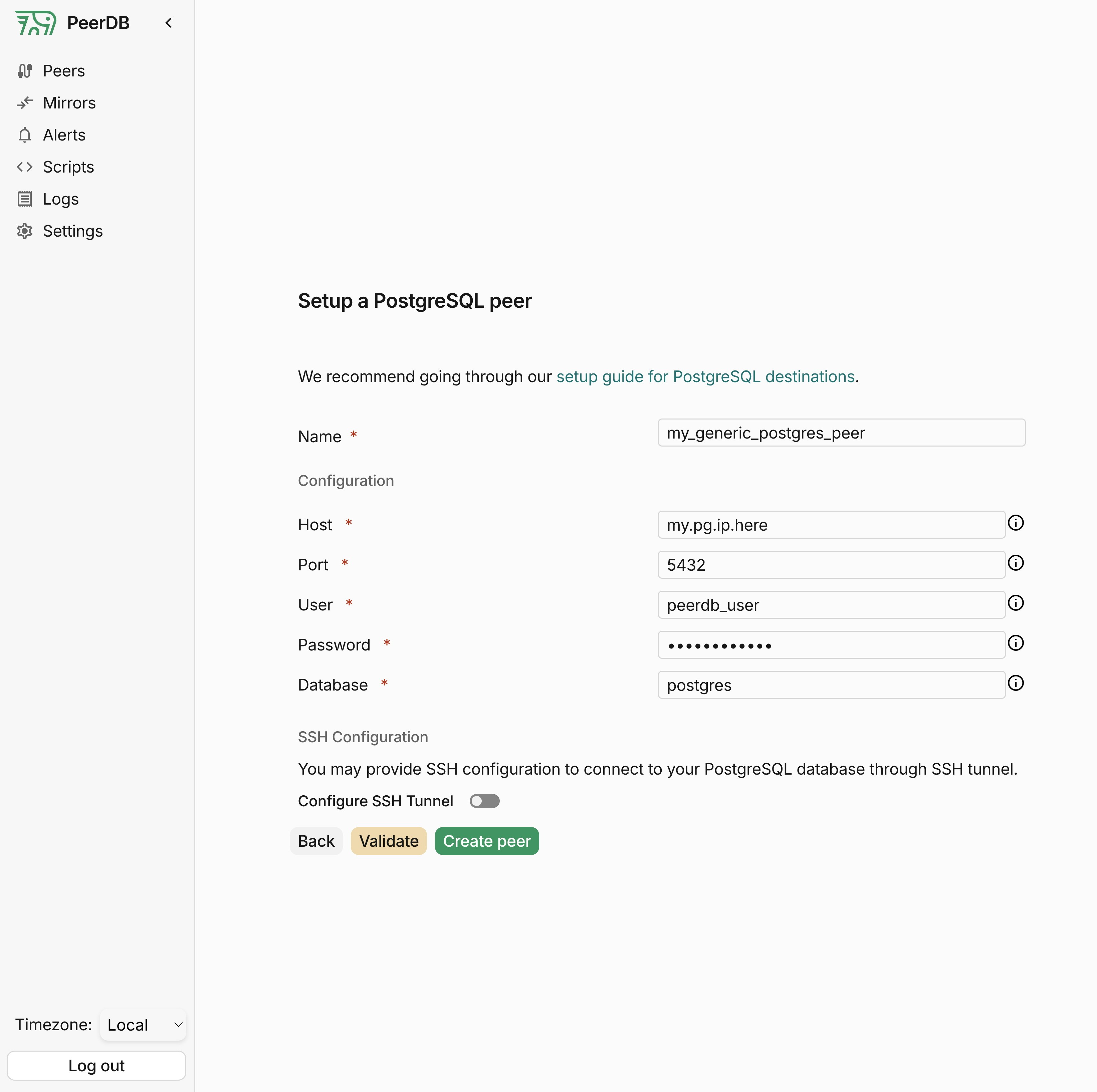
Task: Collapse the sidebar with chevron arrow
Action: click(x=169, y=23)
